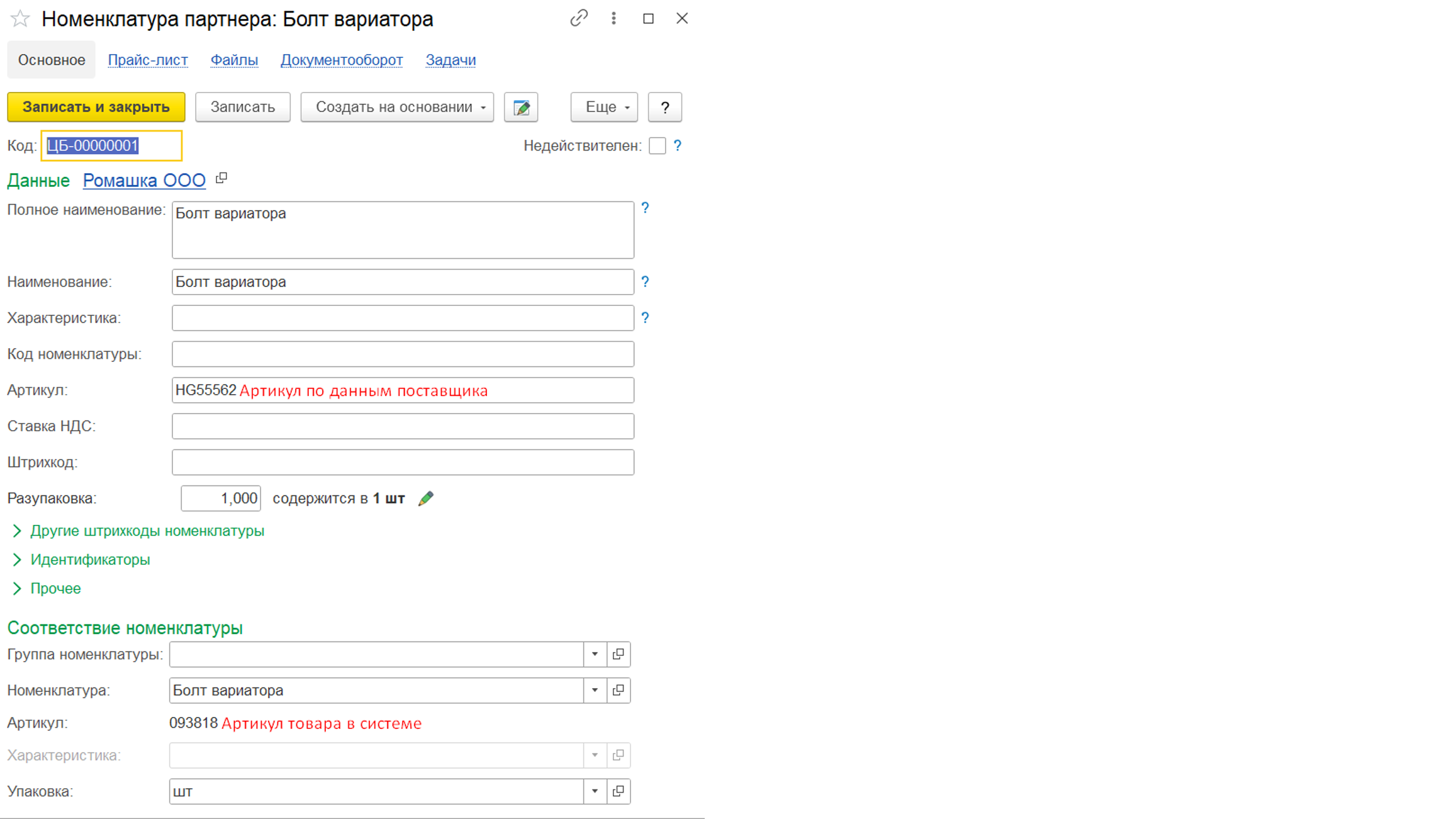Toggle the Недействителен checkbox

tap(658, 145)
